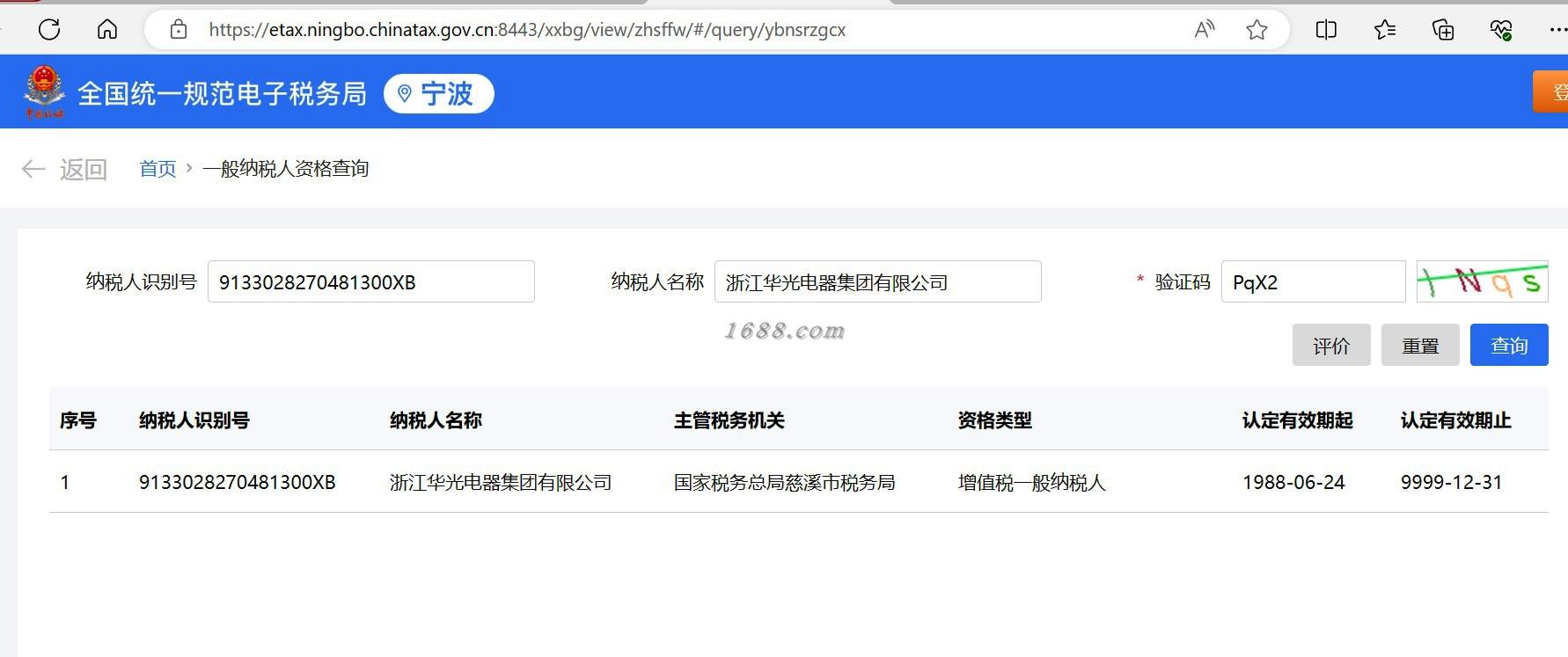Select the 宁波 location pill
Viewport: 1568px width, 657px height.
pos(438,93)
